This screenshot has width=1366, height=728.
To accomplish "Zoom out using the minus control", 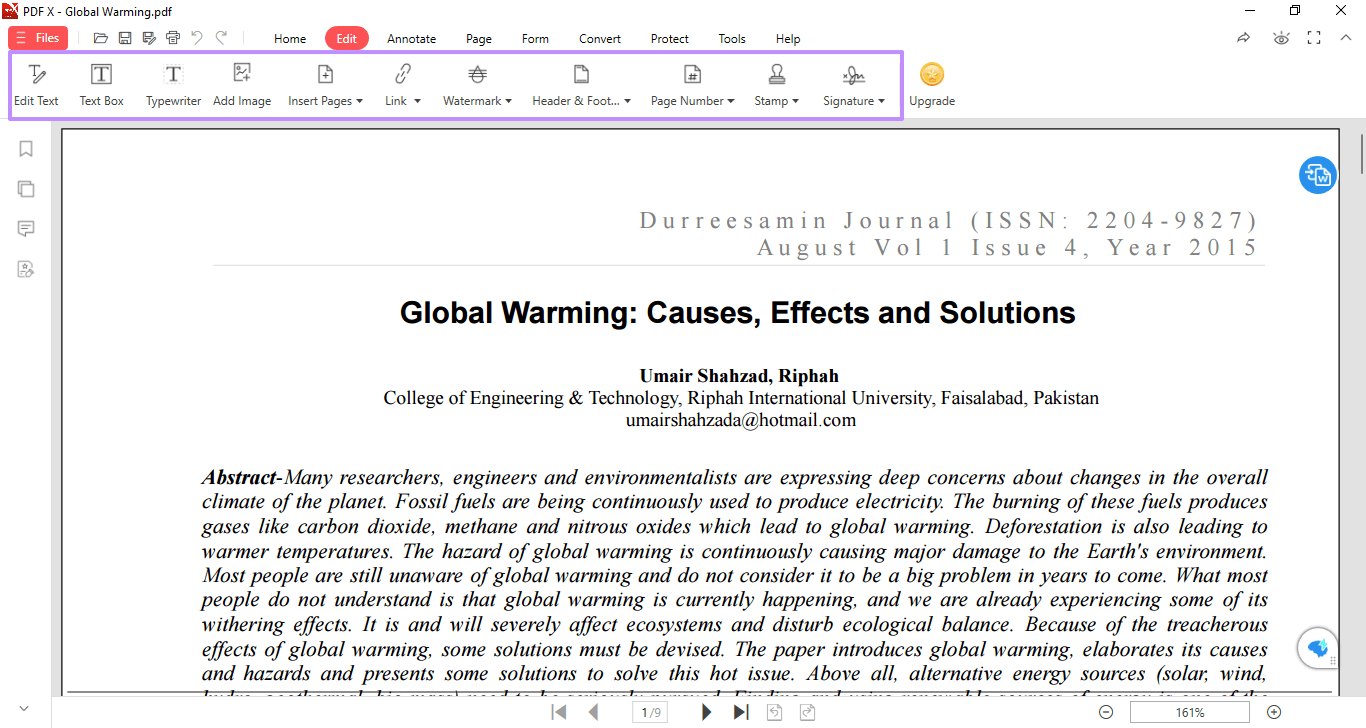I will [x=1106, y=711].
